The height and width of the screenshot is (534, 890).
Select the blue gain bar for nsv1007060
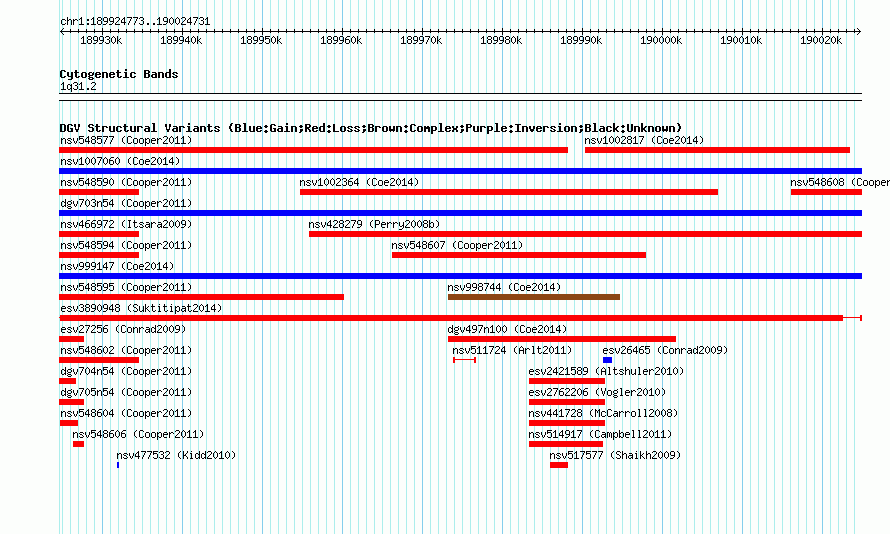coord(460,171)
